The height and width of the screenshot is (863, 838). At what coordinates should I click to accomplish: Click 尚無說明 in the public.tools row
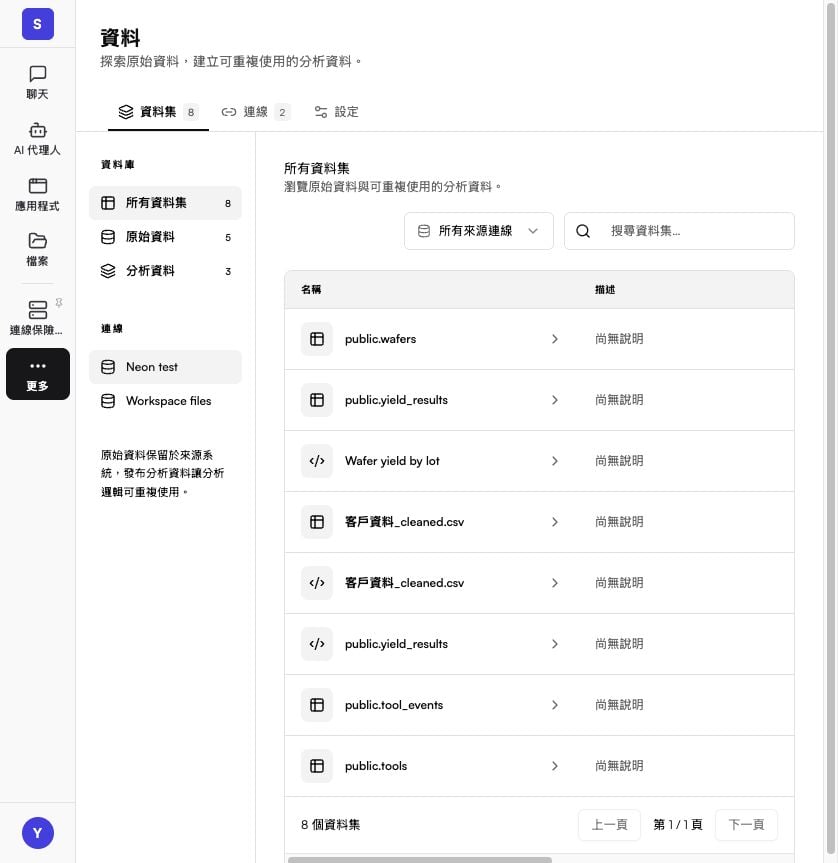pos(619,766)
